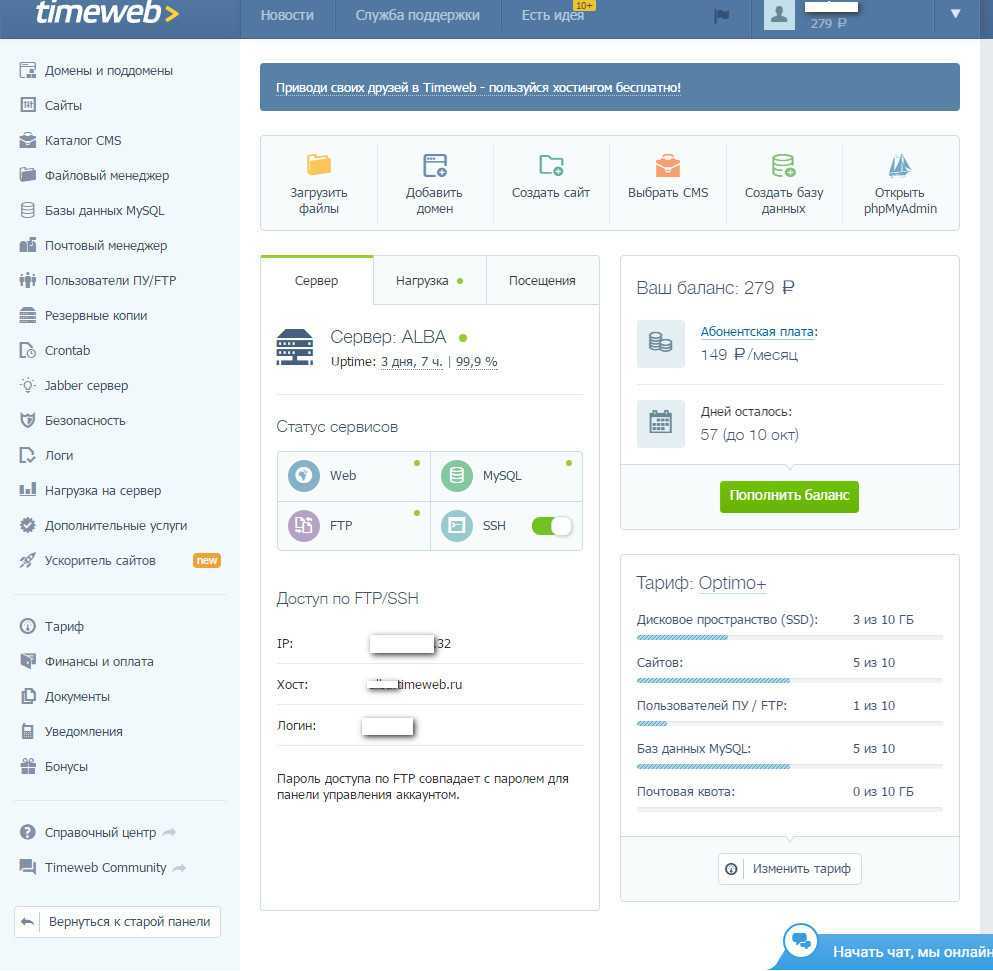Open Пользователи ПУ/FTP in sidebar
The height and width of the screenshot is (971, 993).
point(98,280)
